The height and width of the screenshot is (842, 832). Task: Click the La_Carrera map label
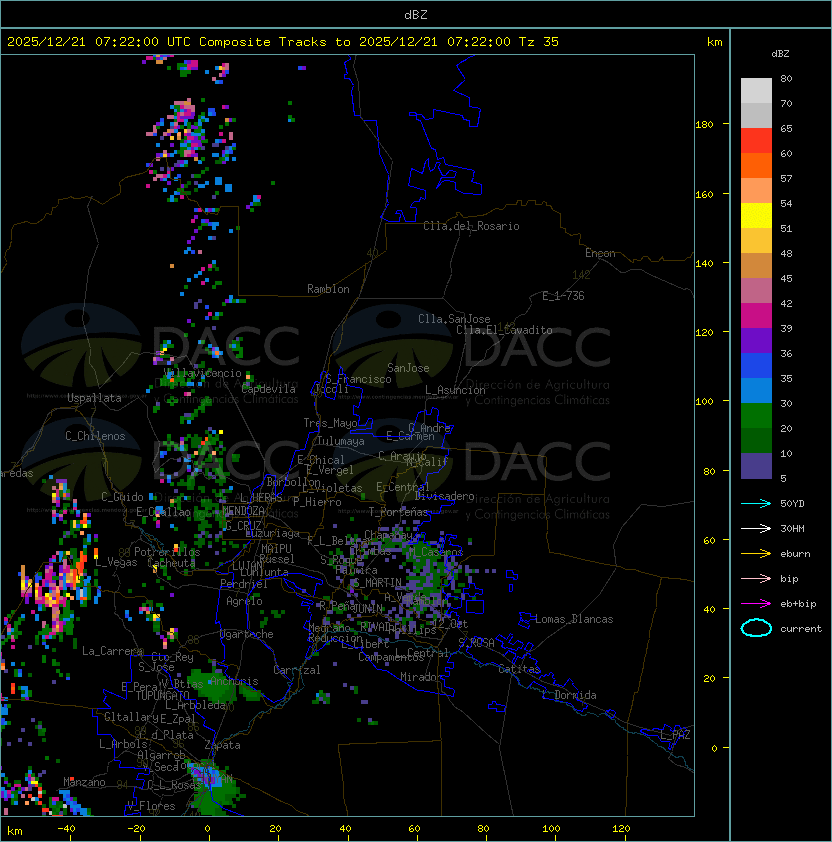pos(112,651)
